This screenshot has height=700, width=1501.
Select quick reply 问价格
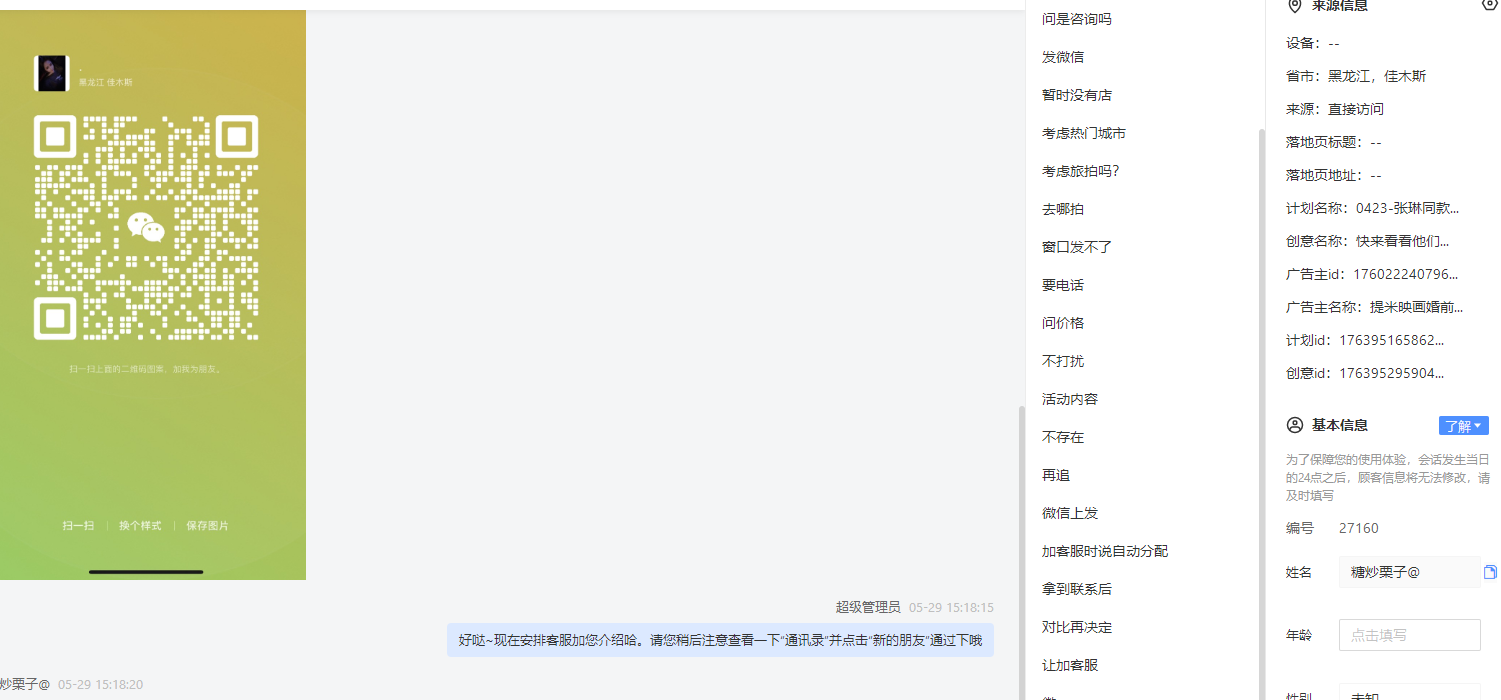[1063, 323]
